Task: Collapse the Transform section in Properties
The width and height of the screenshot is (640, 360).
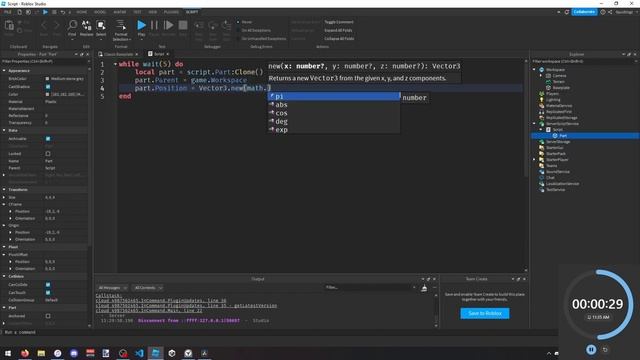Action: (x=4, y=189)
